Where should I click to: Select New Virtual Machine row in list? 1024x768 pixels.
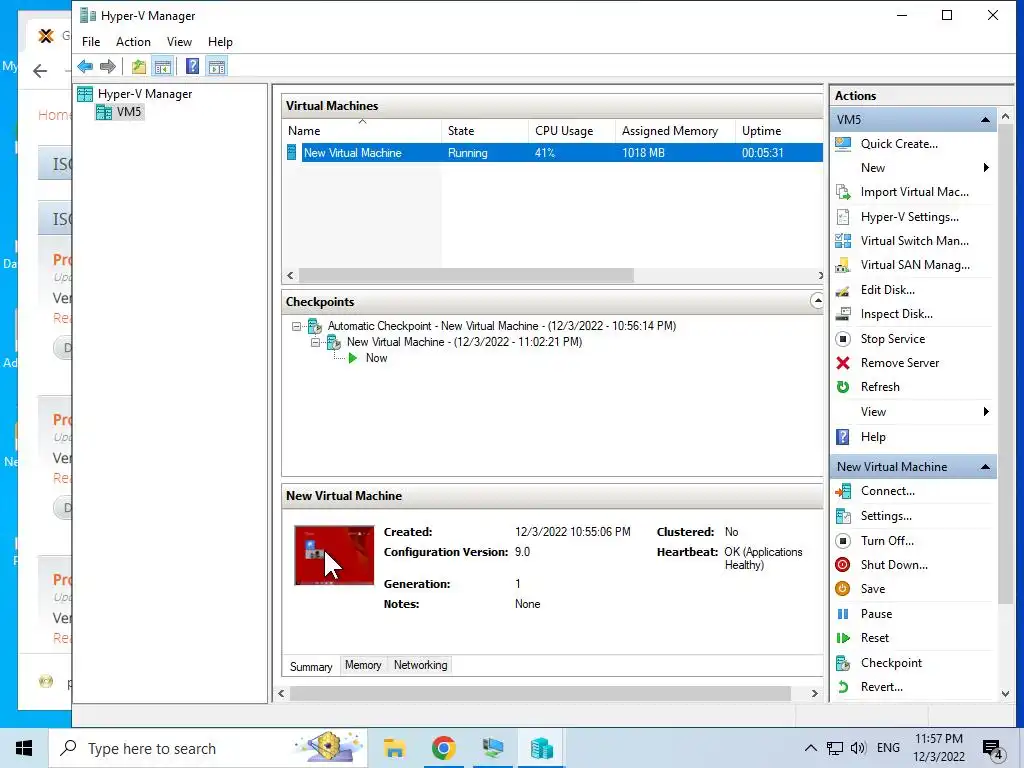(x=552, y=153)
